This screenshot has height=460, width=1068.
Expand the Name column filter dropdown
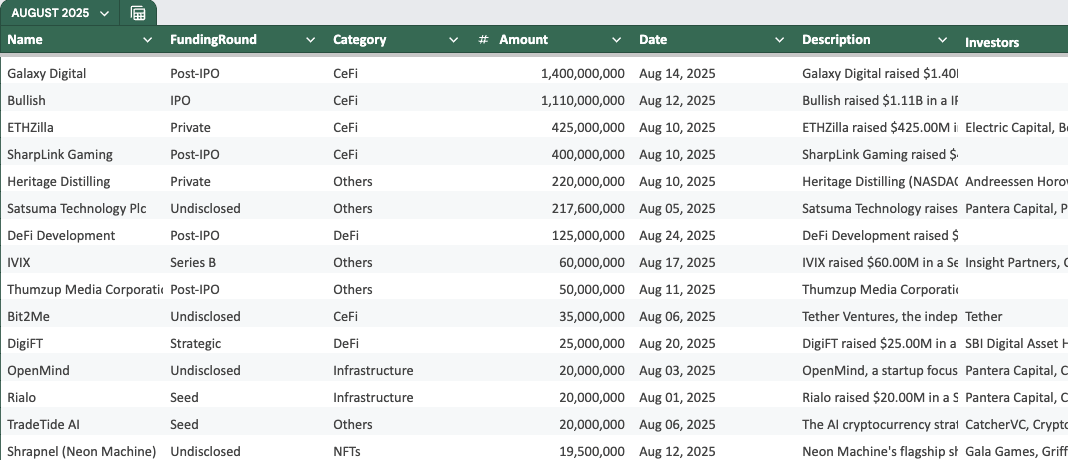[147, 40]
